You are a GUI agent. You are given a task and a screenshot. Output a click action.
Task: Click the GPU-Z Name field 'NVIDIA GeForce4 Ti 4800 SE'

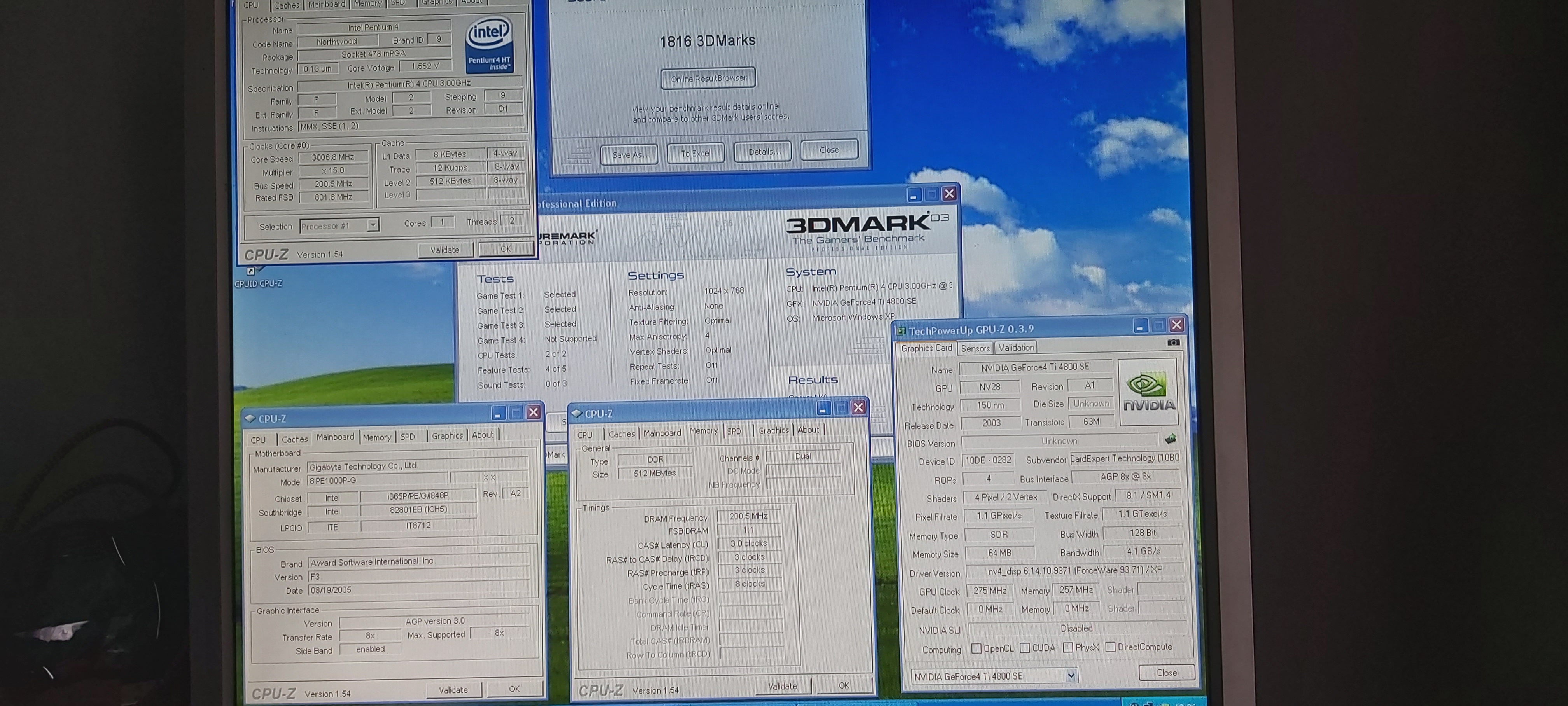coord(1035,367)
